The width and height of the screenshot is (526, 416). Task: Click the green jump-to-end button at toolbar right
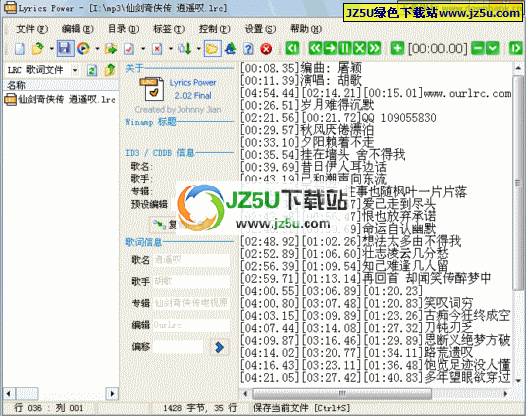[516, 48]
